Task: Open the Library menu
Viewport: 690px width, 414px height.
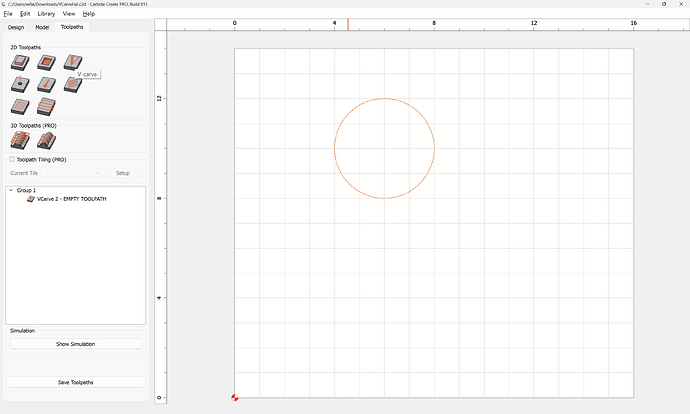Action: (46, 14)
